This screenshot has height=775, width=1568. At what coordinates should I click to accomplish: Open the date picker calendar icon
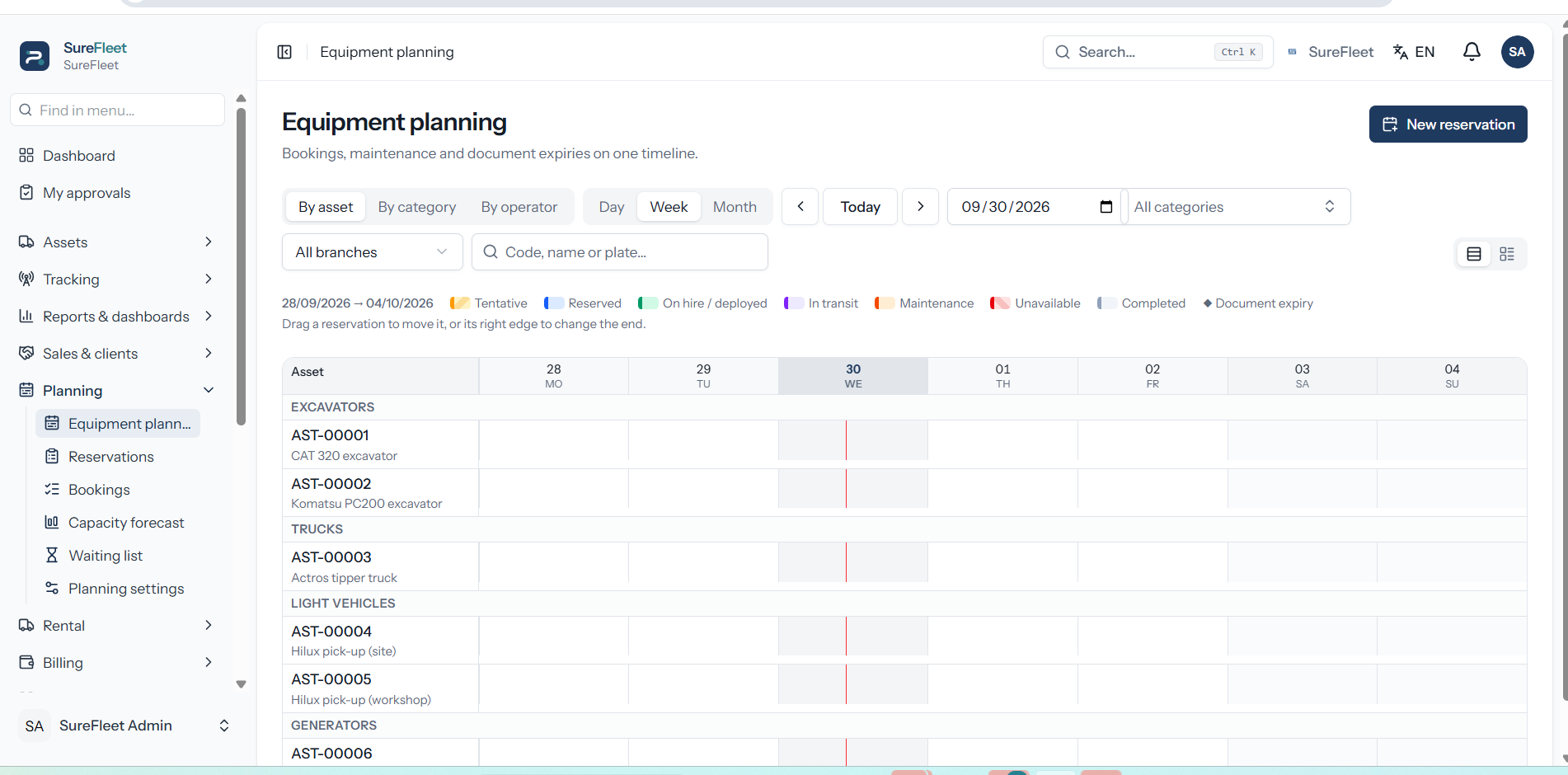pyautogui.click(x=1106, y=207)
